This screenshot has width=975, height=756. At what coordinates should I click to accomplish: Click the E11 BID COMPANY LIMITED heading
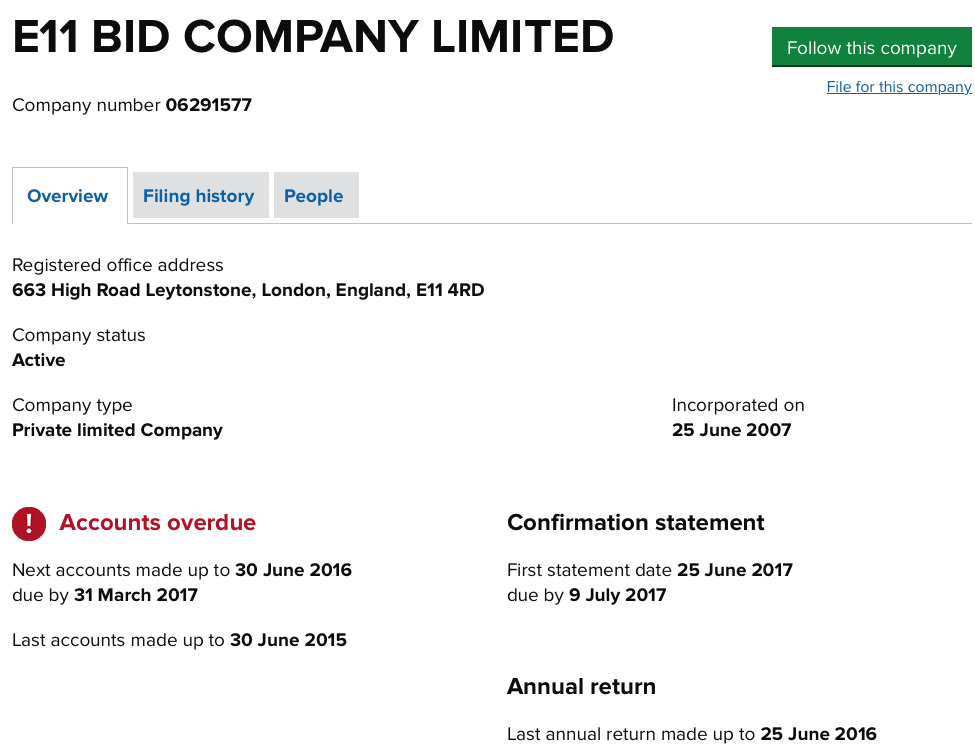coord(313,36)
